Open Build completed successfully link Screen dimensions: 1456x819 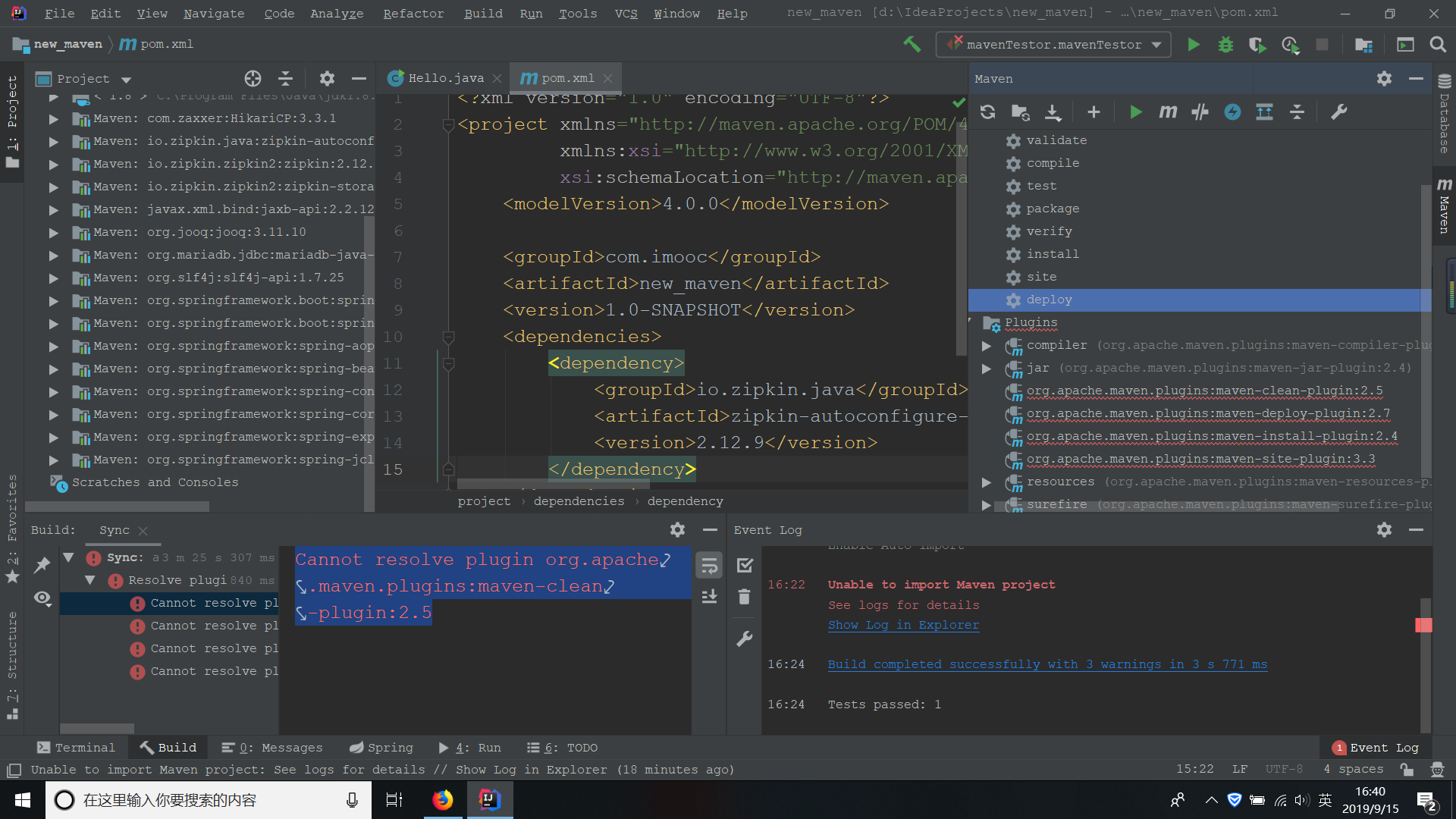click(x=1046, y=664)
